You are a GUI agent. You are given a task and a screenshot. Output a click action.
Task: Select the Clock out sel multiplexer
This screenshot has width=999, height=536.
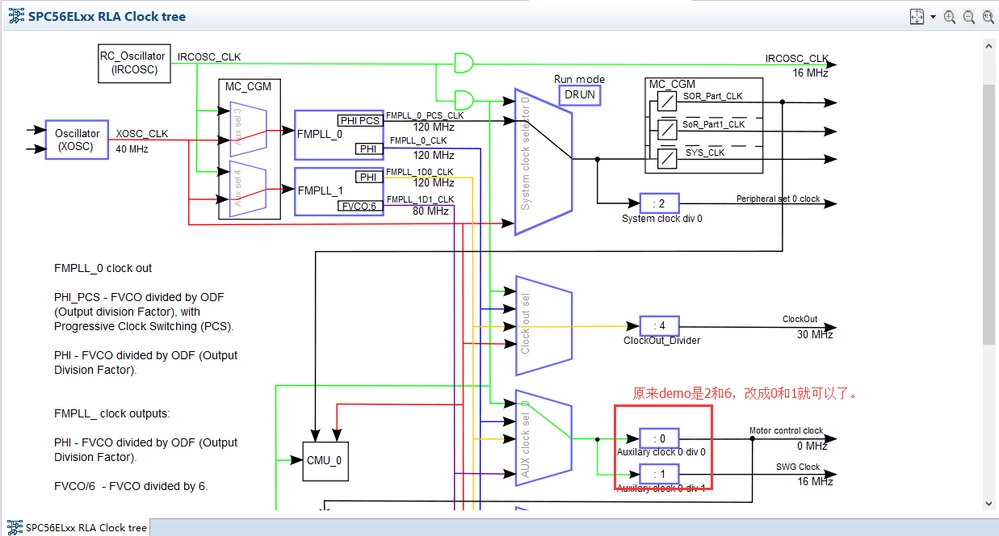coord(543,326)
